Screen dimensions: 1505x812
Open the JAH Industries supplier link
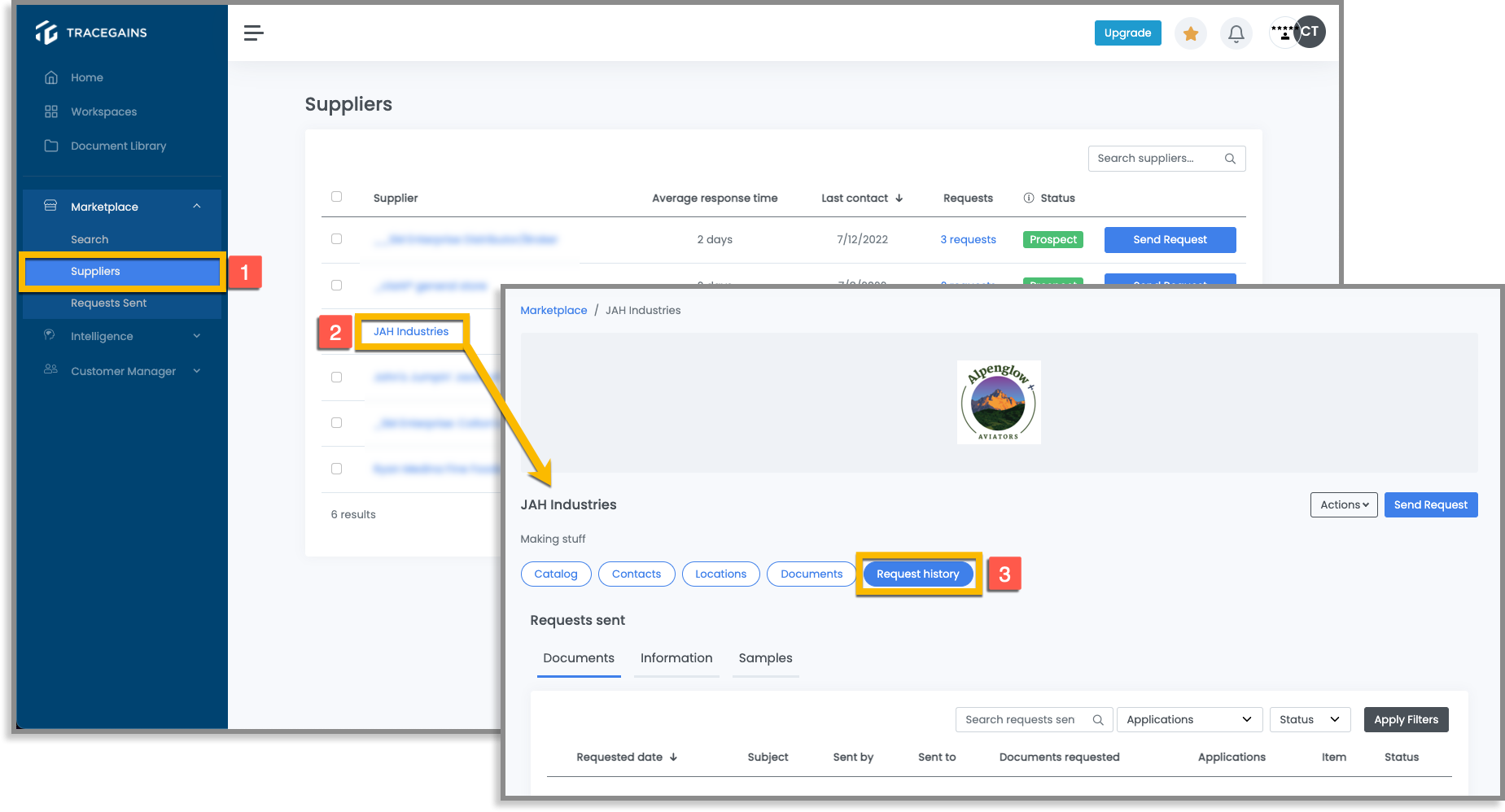(411, 331)
